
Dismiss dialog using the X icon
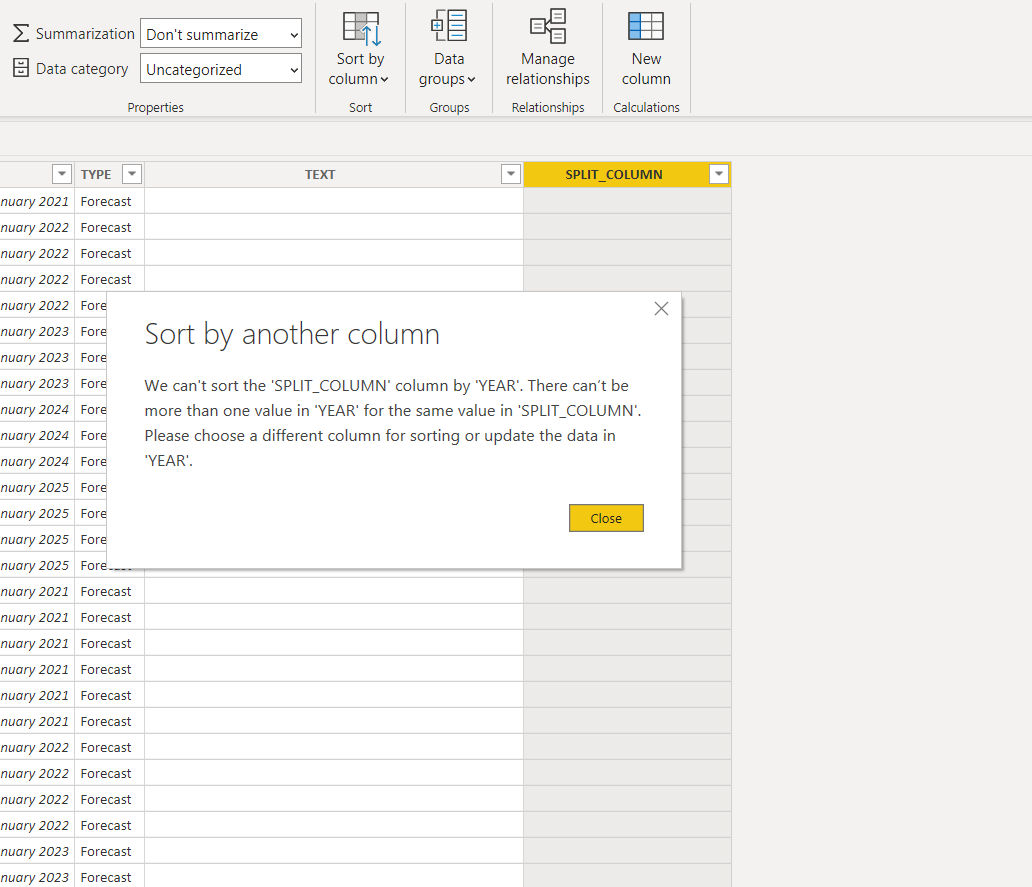(x=661, y=309)
